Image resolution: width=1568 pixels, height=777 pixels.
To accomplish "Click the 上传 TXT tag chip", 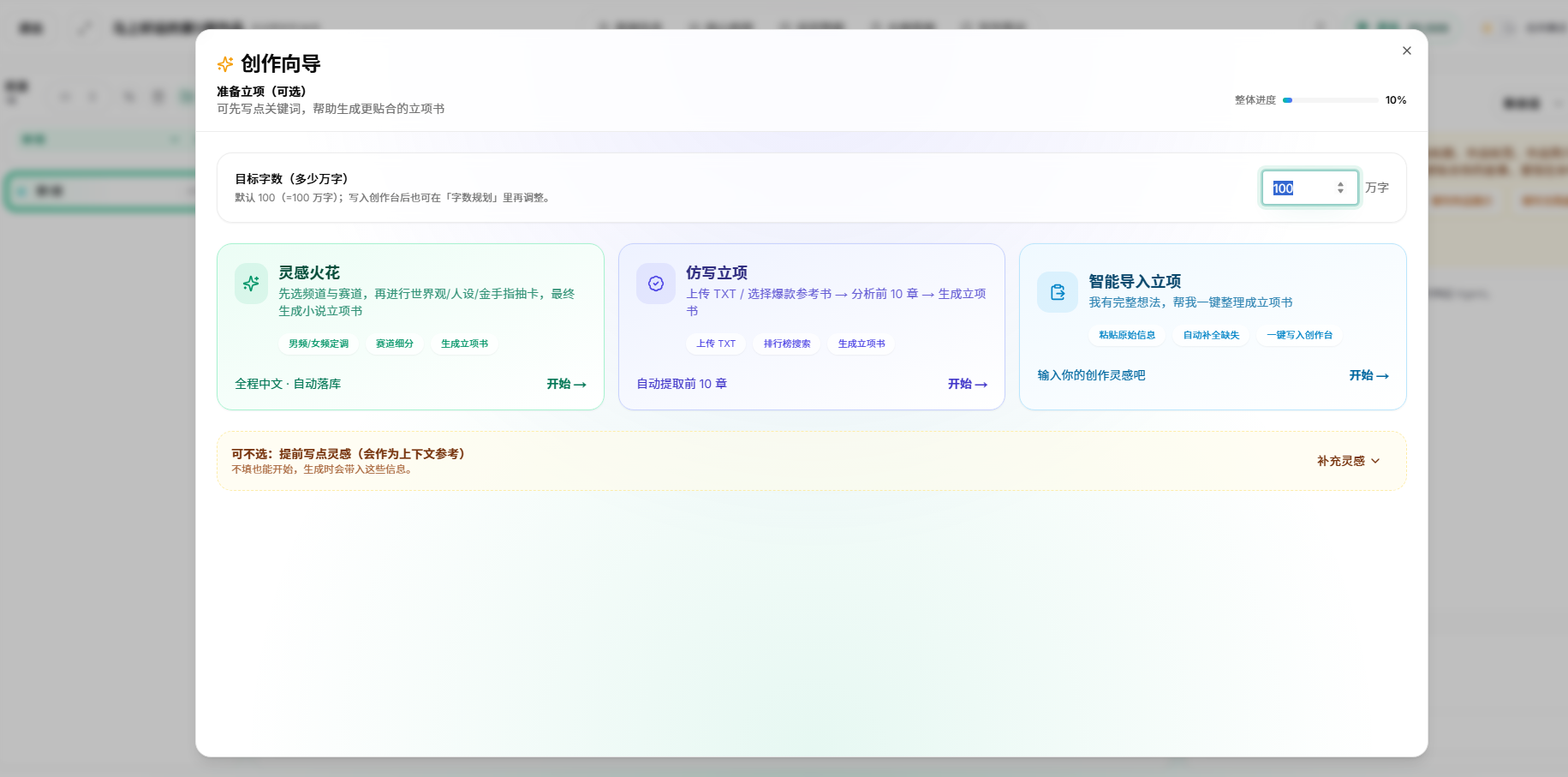I will [x=716, y=344].
